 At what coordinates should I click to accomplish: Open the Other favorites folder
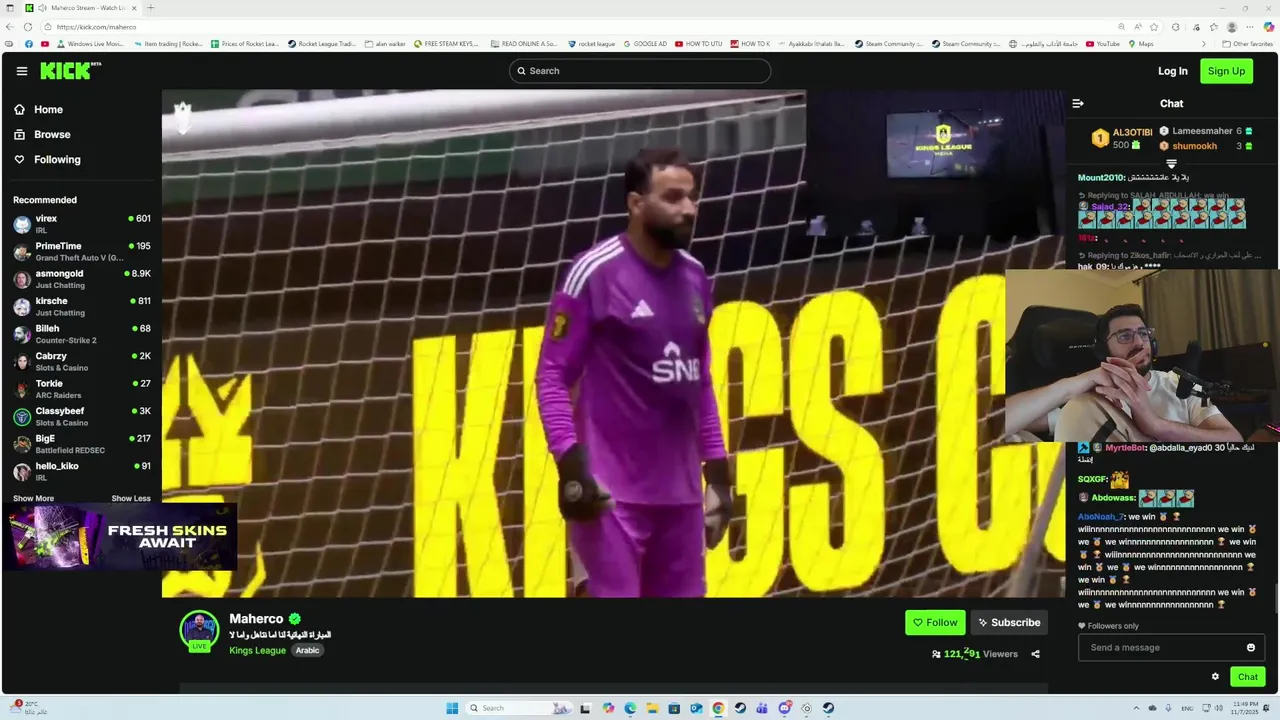1248,44
